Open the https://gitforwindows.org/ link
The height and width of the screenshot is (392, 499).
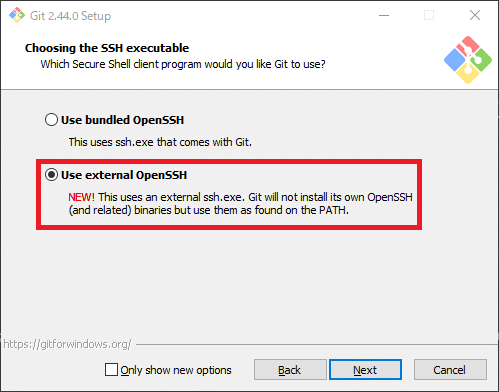67,344
